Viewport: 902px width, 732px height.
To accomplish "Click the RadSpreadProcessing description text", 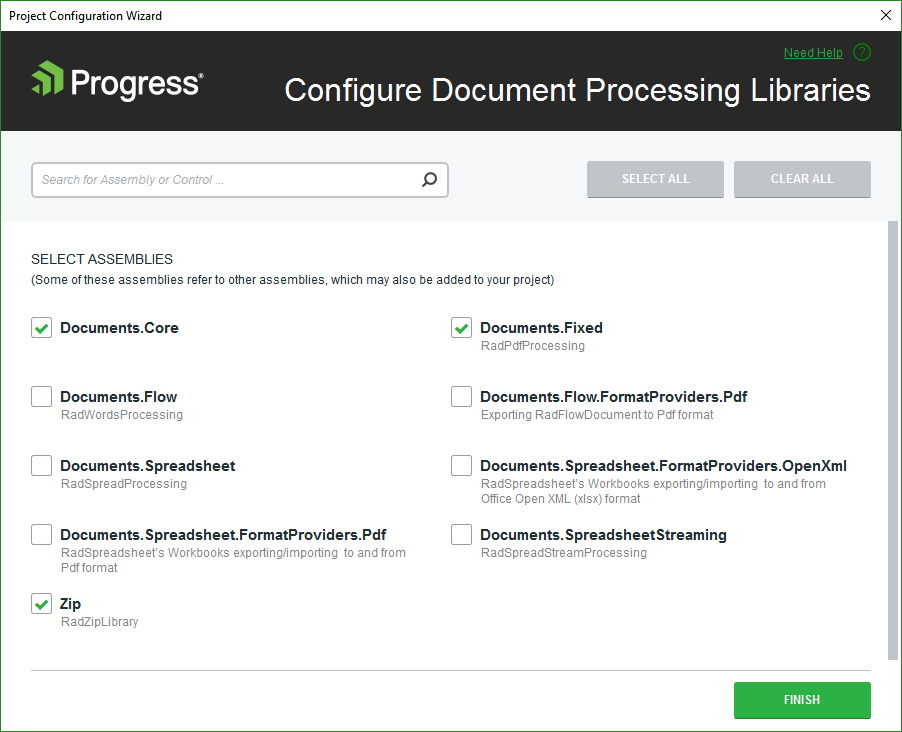I will click(x=124, y=484).
